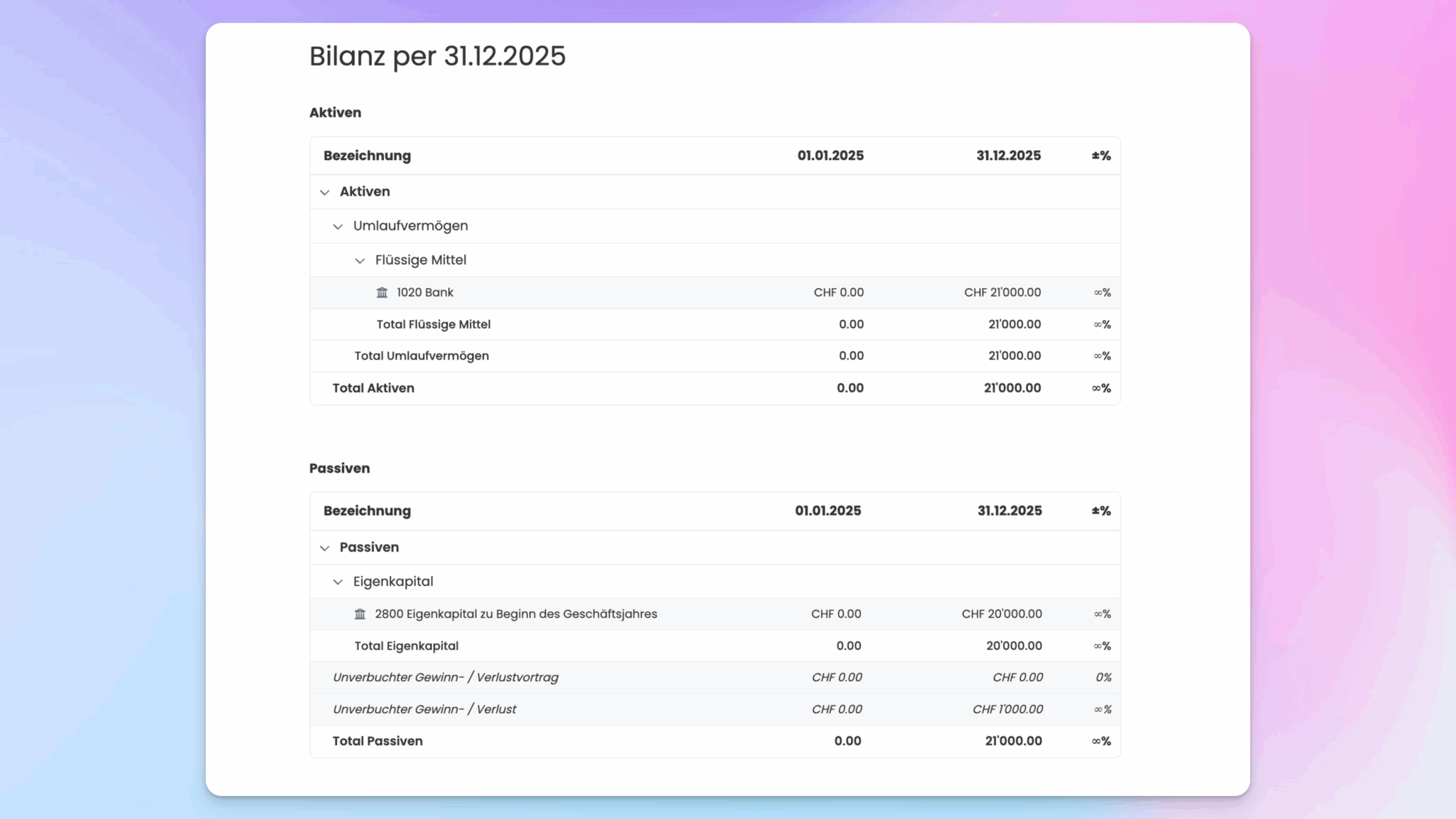Image resolution: width=1456 pixels, height=819 pixels.
Task: Click the Total Passiven row
Action: click(714, 741)
